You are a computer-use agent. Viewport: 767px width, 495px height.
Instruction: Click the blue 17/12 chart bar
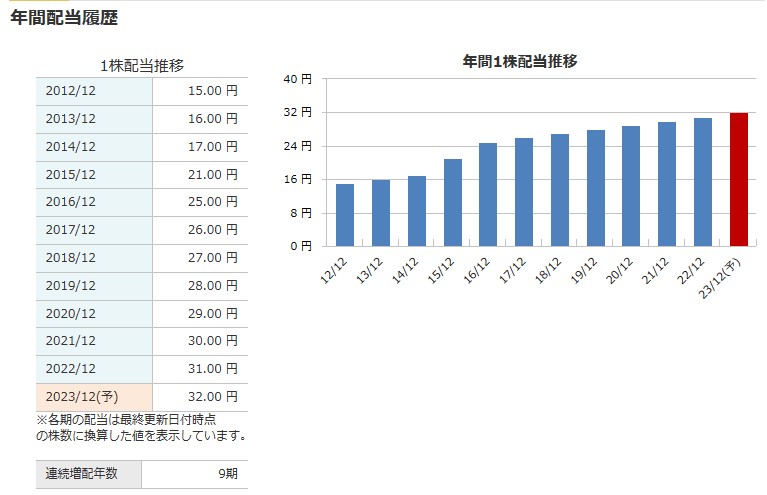click(524, 192)
